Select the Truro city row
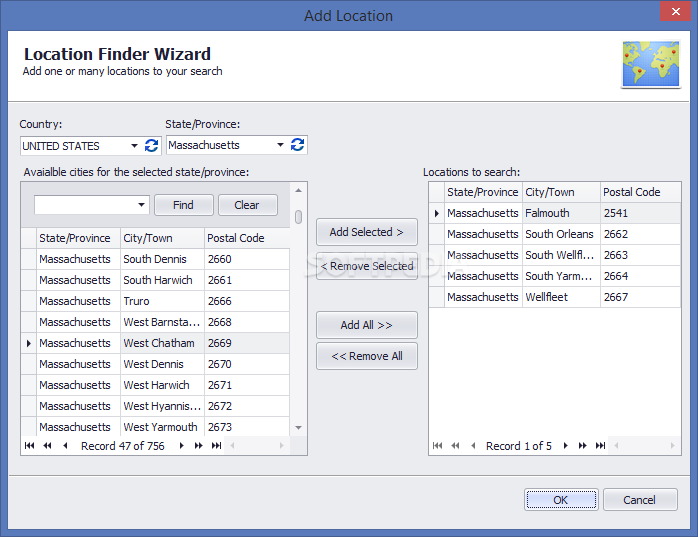 coord(155,301)
